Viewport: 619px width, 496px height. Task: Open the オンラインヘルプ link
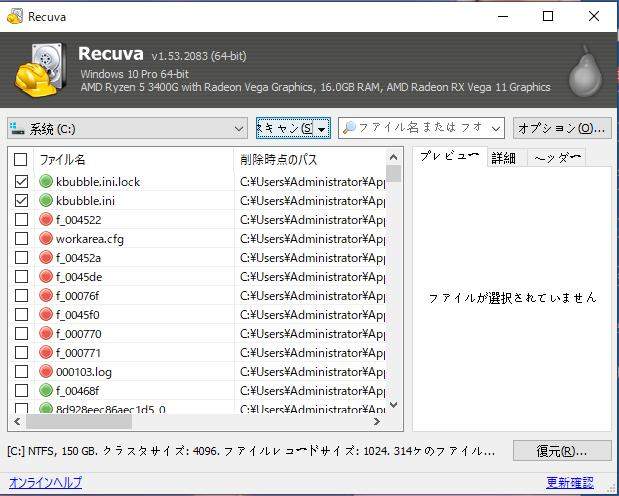45,483
